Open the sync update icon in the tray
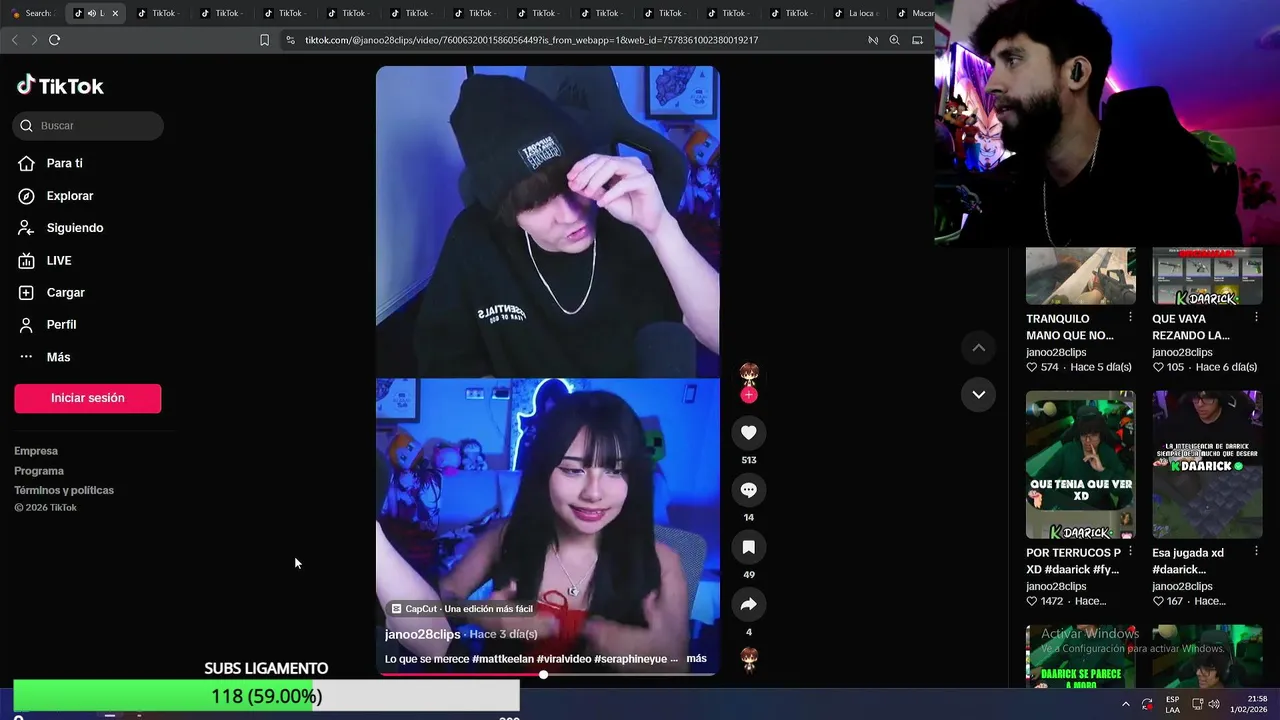 [1147, 704]
